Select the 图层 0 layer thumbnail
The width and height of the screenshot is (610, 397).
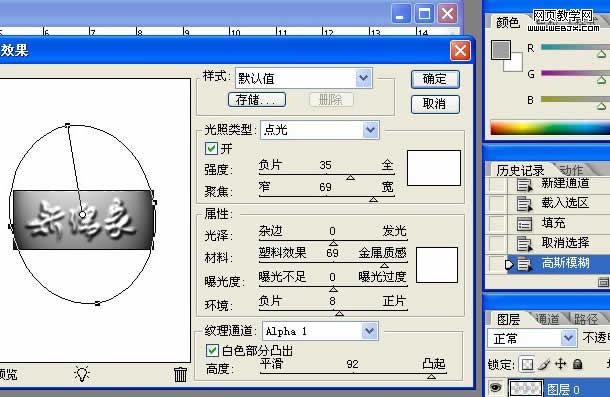pos(525,388)
